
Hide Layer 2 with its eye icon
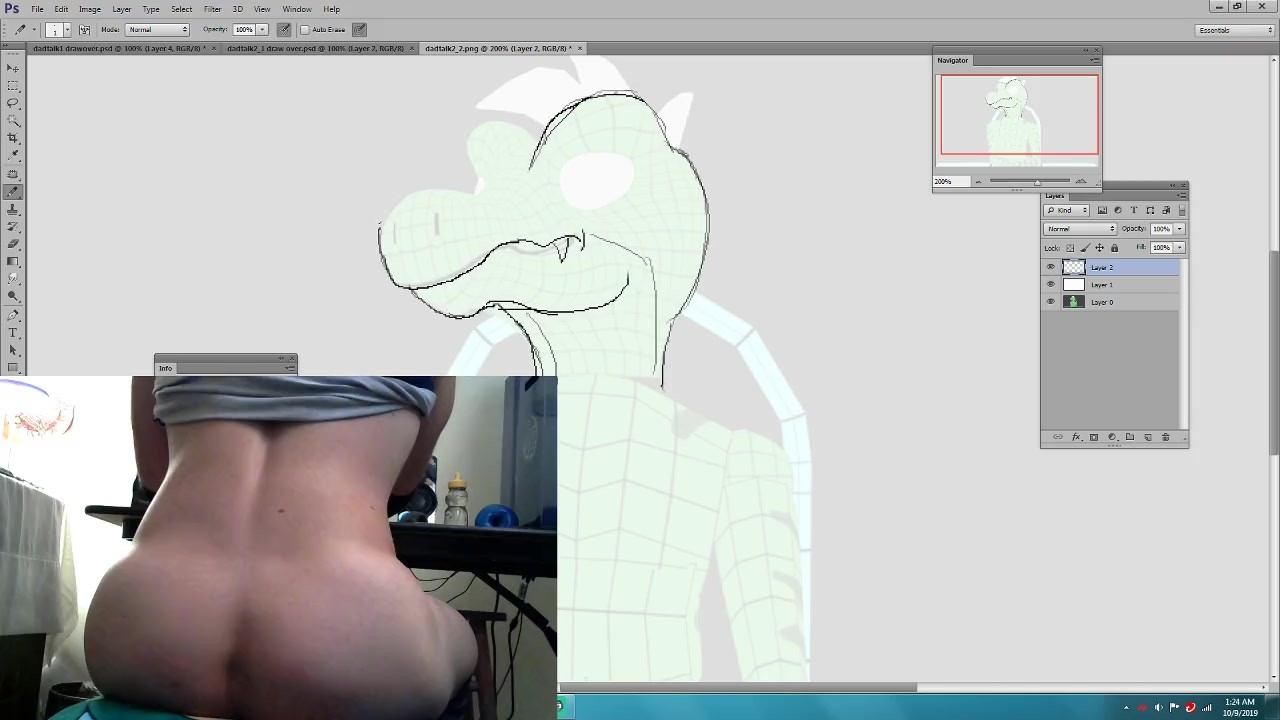(x=1050, y=267)
